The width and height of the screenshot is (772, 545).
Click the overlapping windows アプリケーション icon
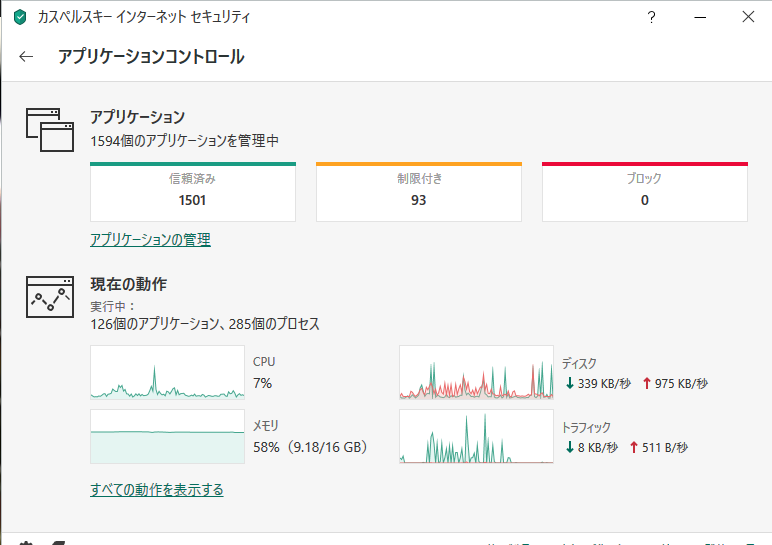pyautogui.click(x=50, y=130)
